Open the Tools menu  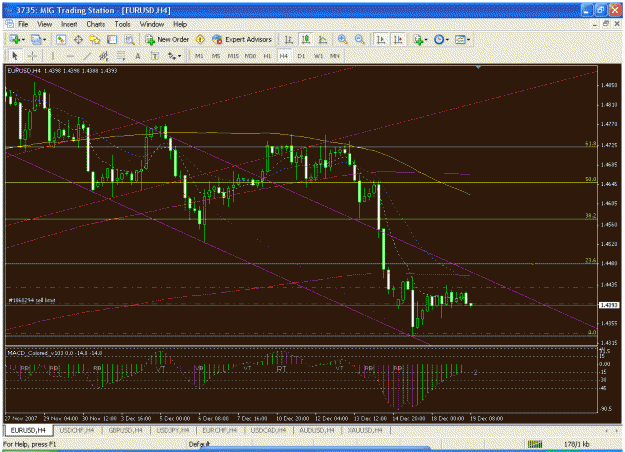point(122,24)
